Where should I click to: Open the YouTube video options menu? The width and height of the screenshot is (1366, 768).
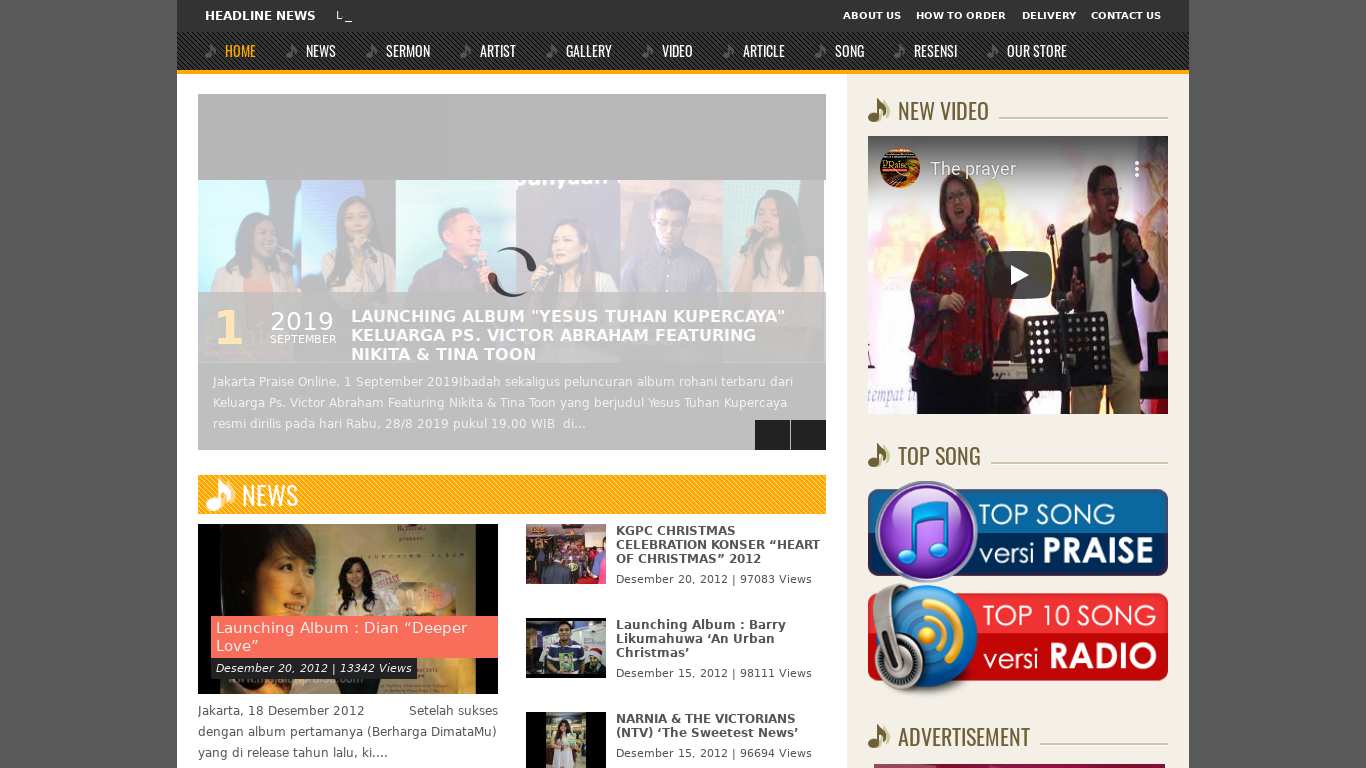1136,169
